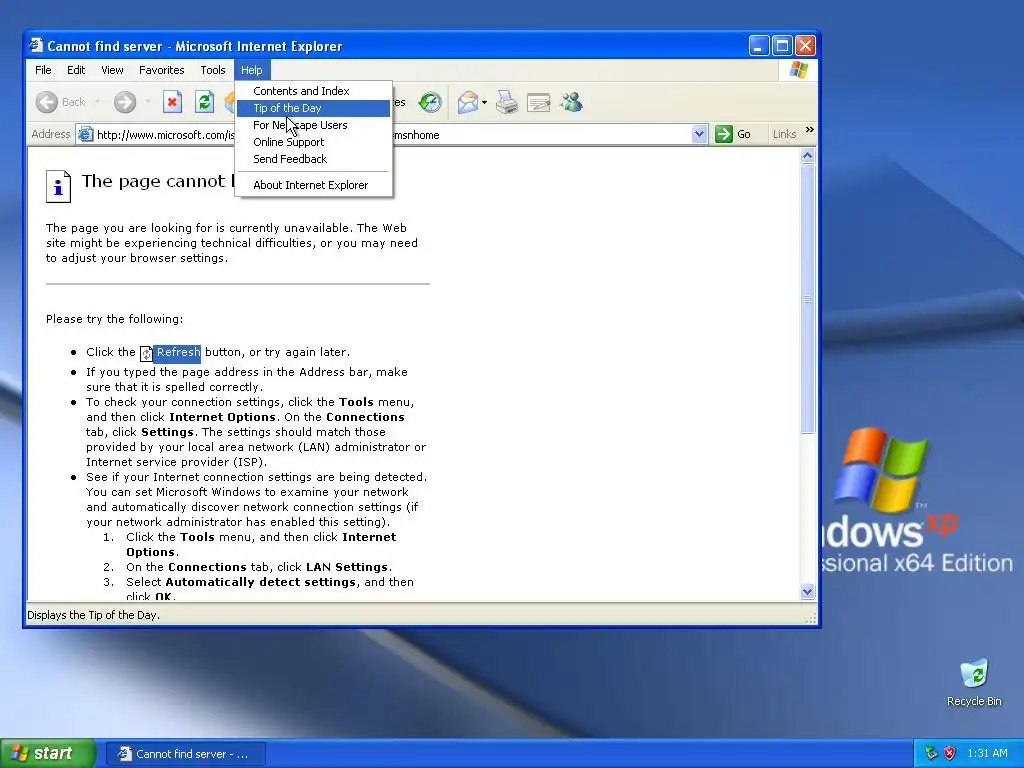The image size is (1024, 768).
Task: Open the View menu
Action: (x=112, y=70)
